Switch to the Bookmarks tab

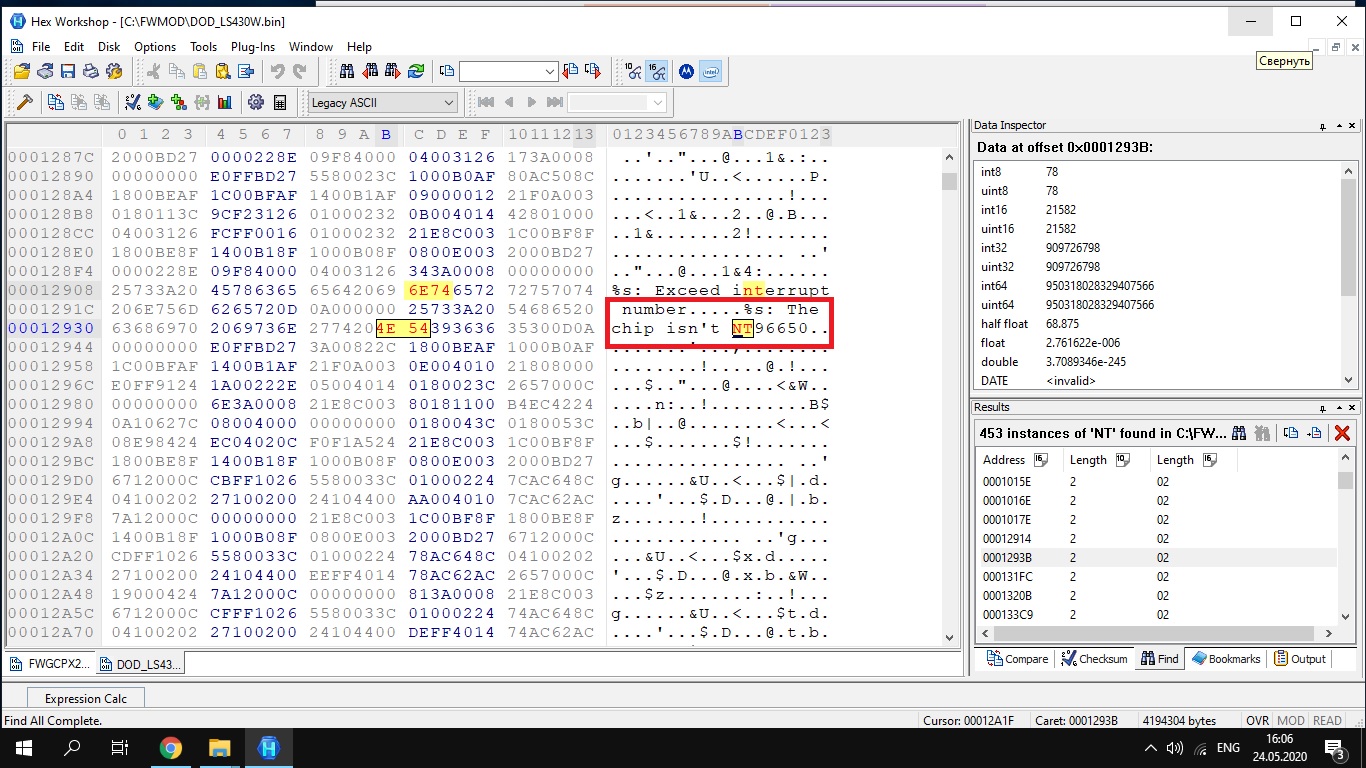[1227, 659]
